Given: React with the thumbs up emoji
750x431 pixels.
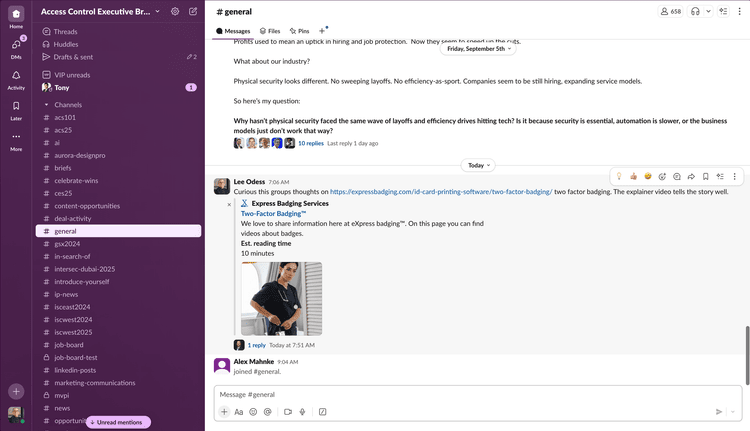Looking at the screenshot, I should click(633, 177).
